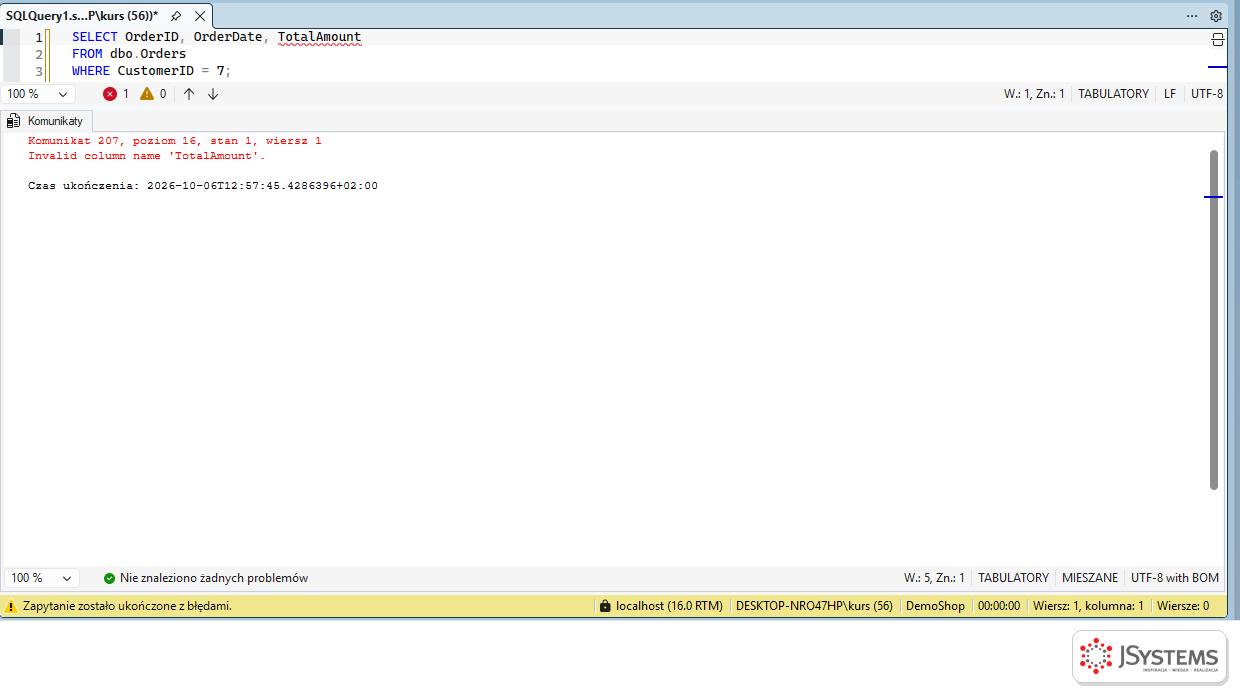Click 'Zapytanie zostało ukończone z błędami.' status

tap(128, 606)
